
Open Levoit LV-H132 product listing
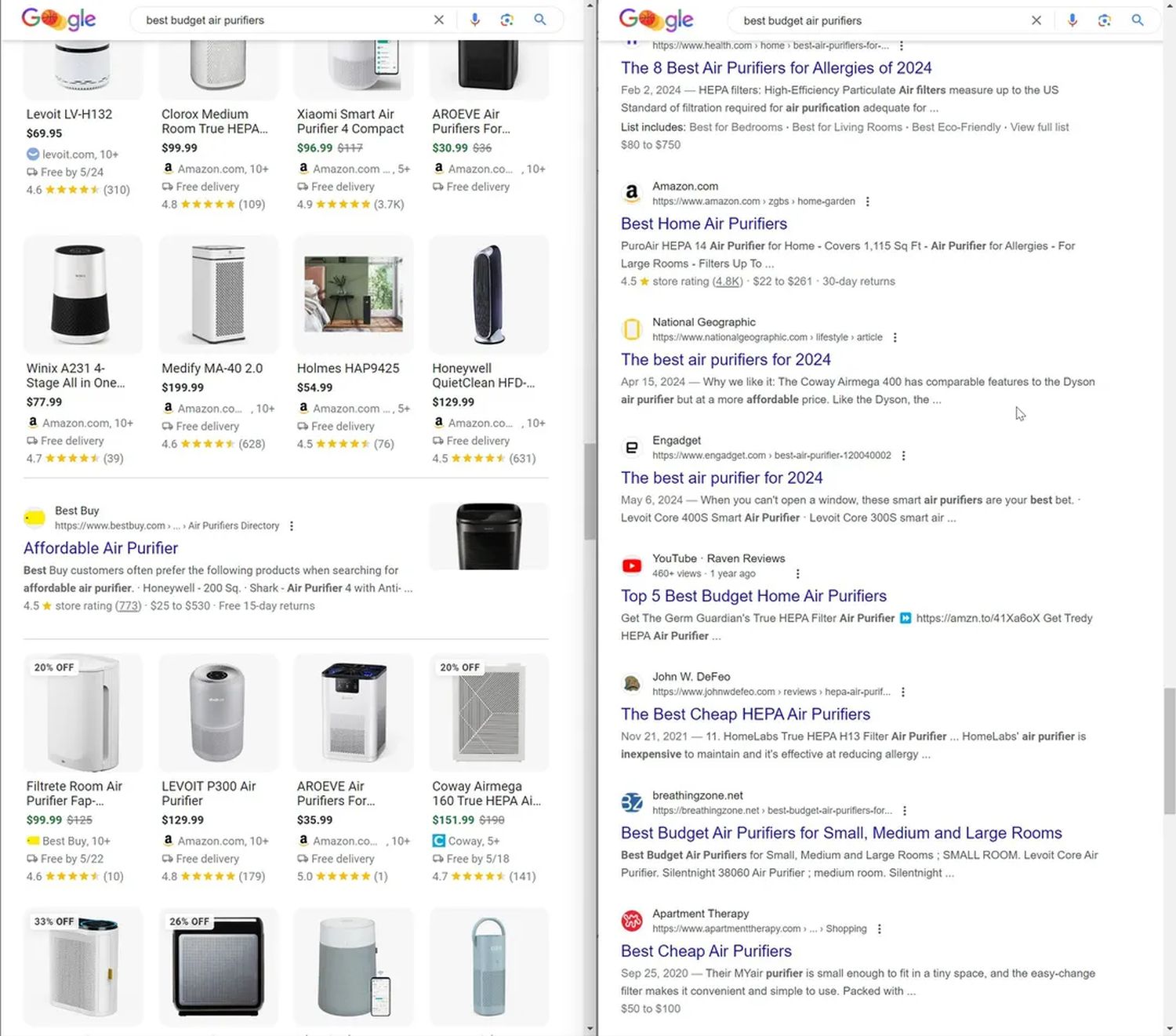69,115
